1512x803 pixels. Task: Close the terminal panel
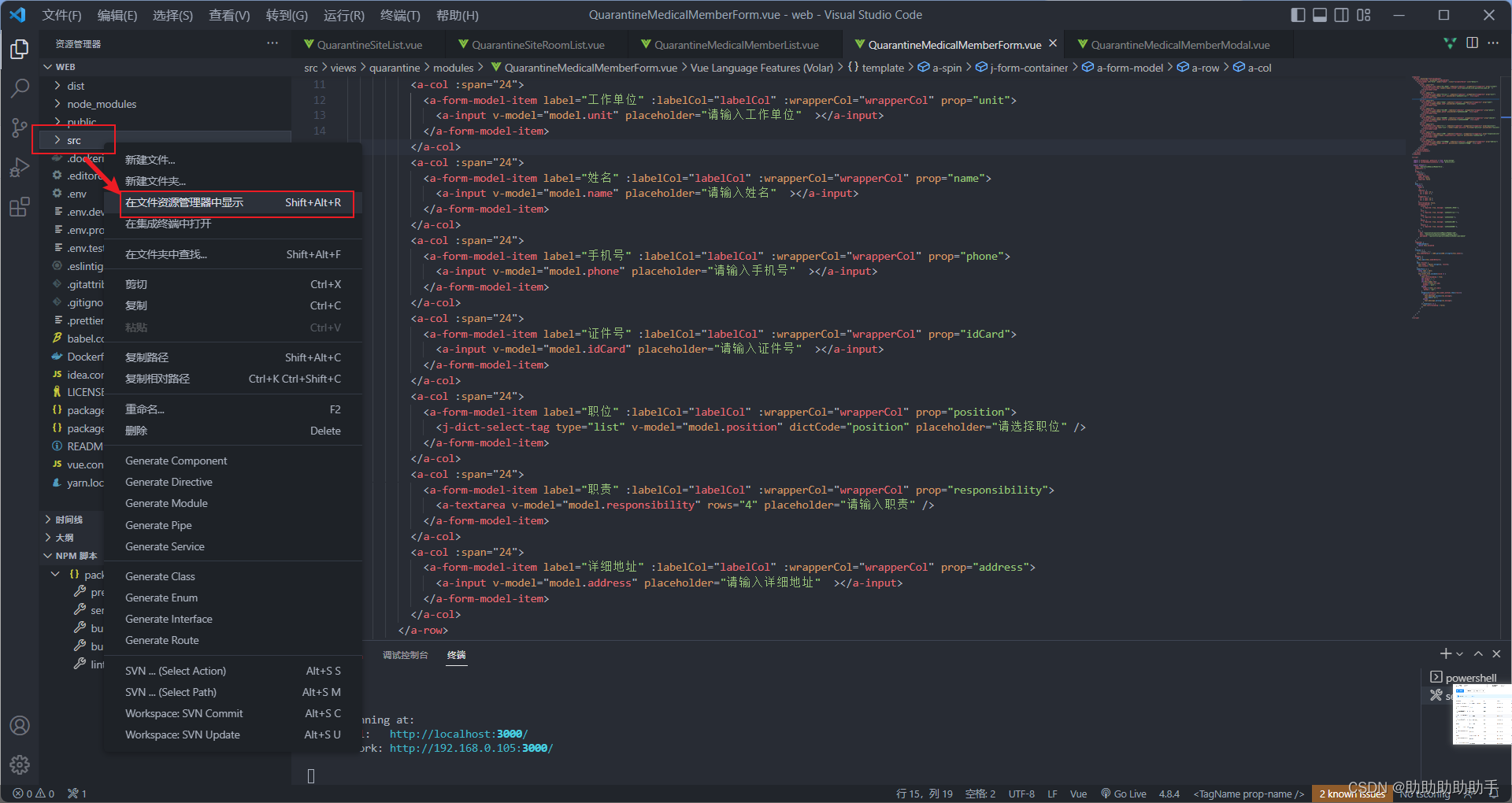pos(1496,653)
